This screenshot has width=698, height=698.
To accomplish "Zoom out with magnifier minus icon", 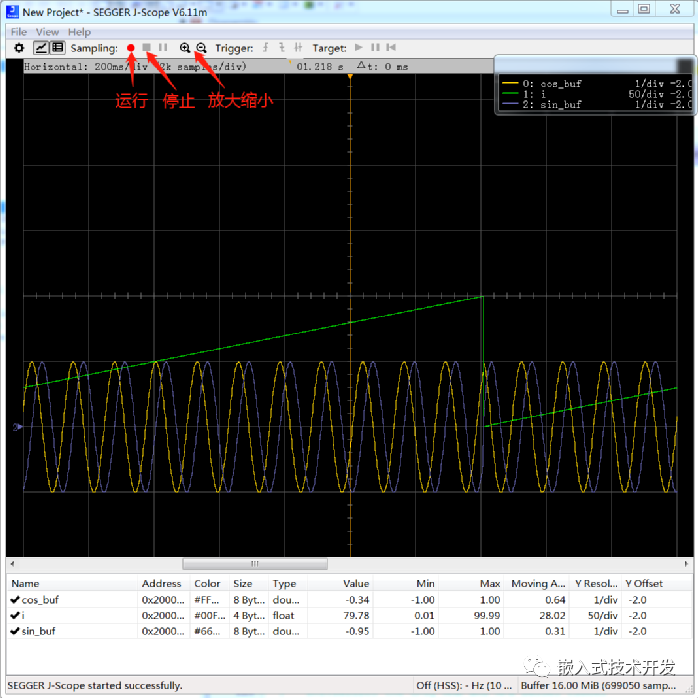I will [x=201, y=48].
